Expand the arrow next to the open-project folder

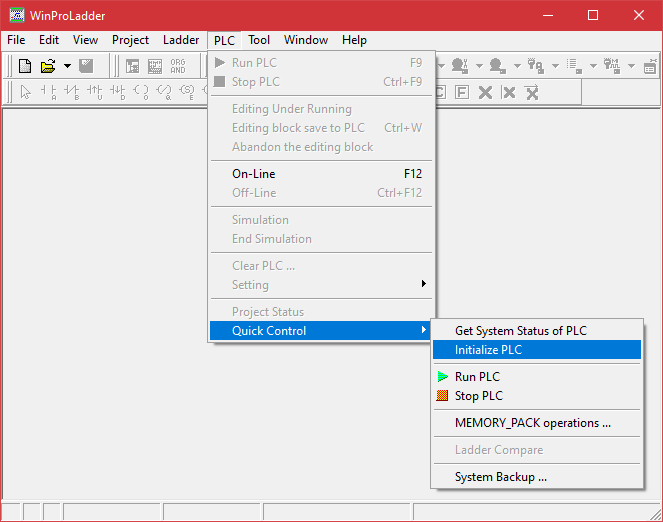pos(67,66)
